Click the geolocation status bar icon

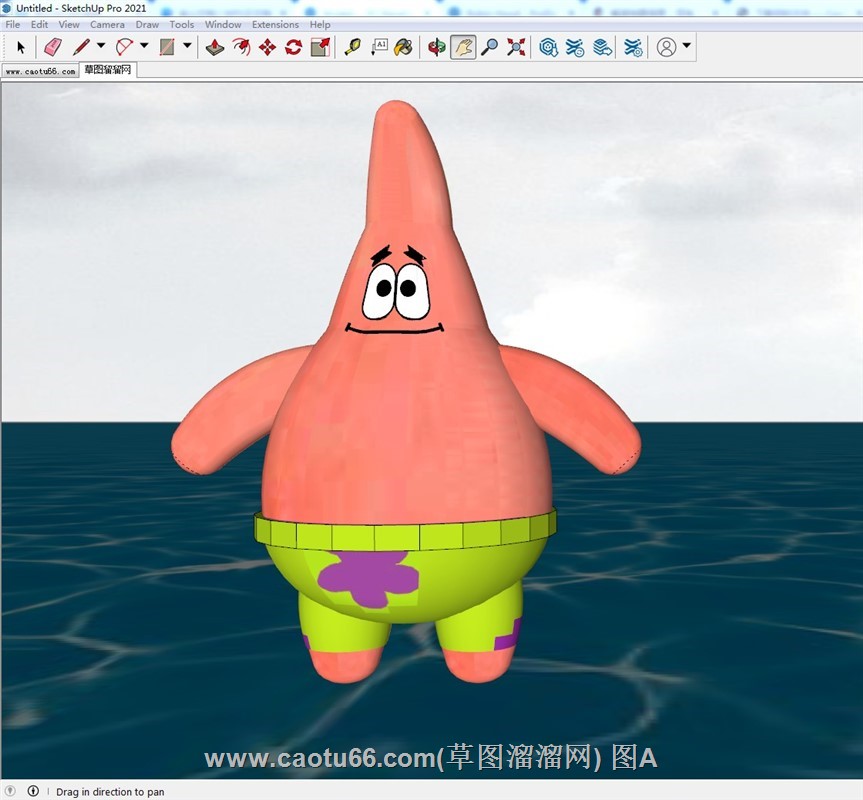click(x=10, y=791)
